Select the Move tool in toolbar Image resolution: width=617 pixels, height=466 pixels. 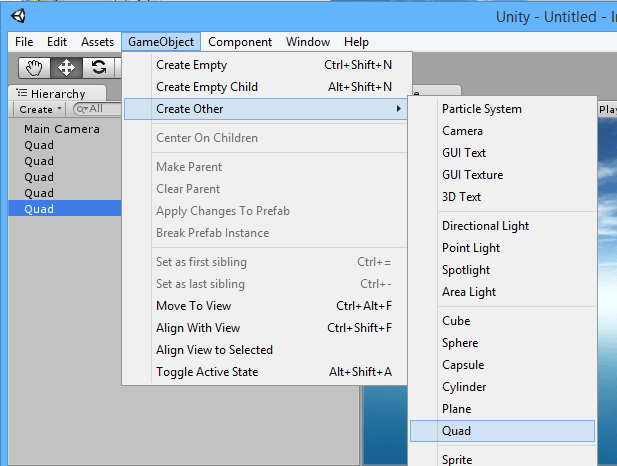coord(67,68)
